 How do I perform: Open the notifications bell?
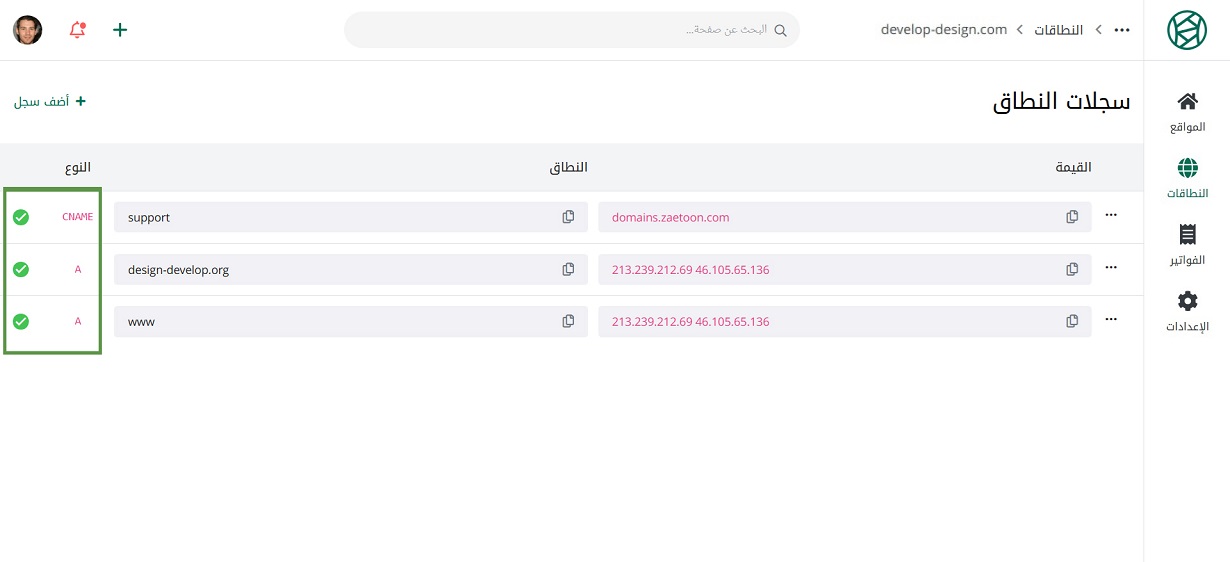77,30
